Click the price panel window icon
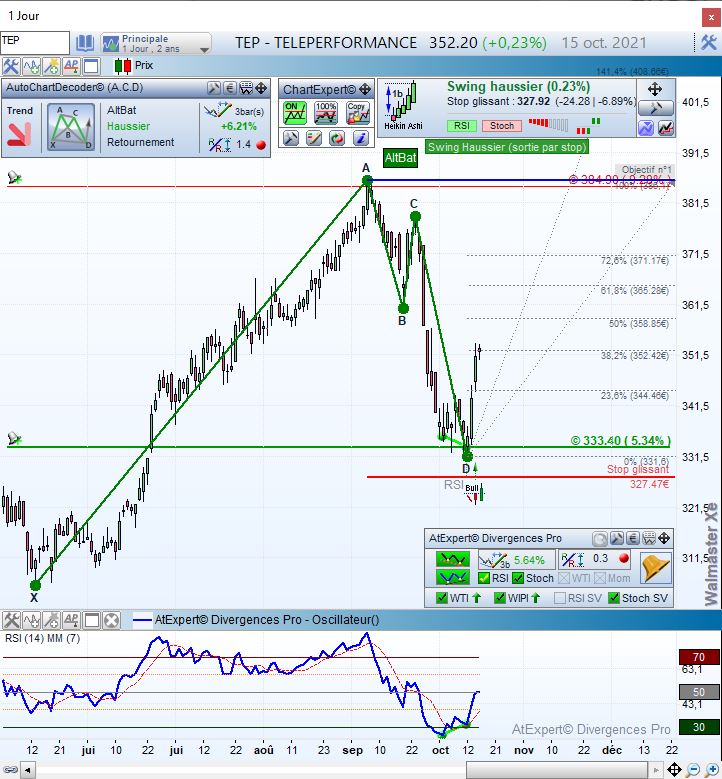 click(x=91, y=66)
